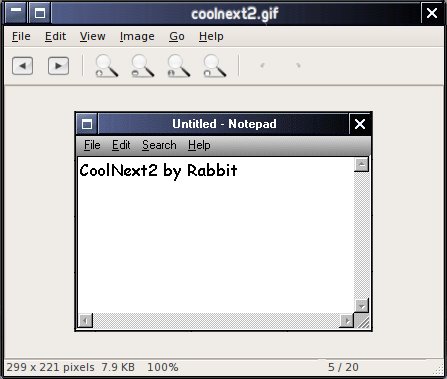Open the Edit menu of the image viewer

point(55,36)
